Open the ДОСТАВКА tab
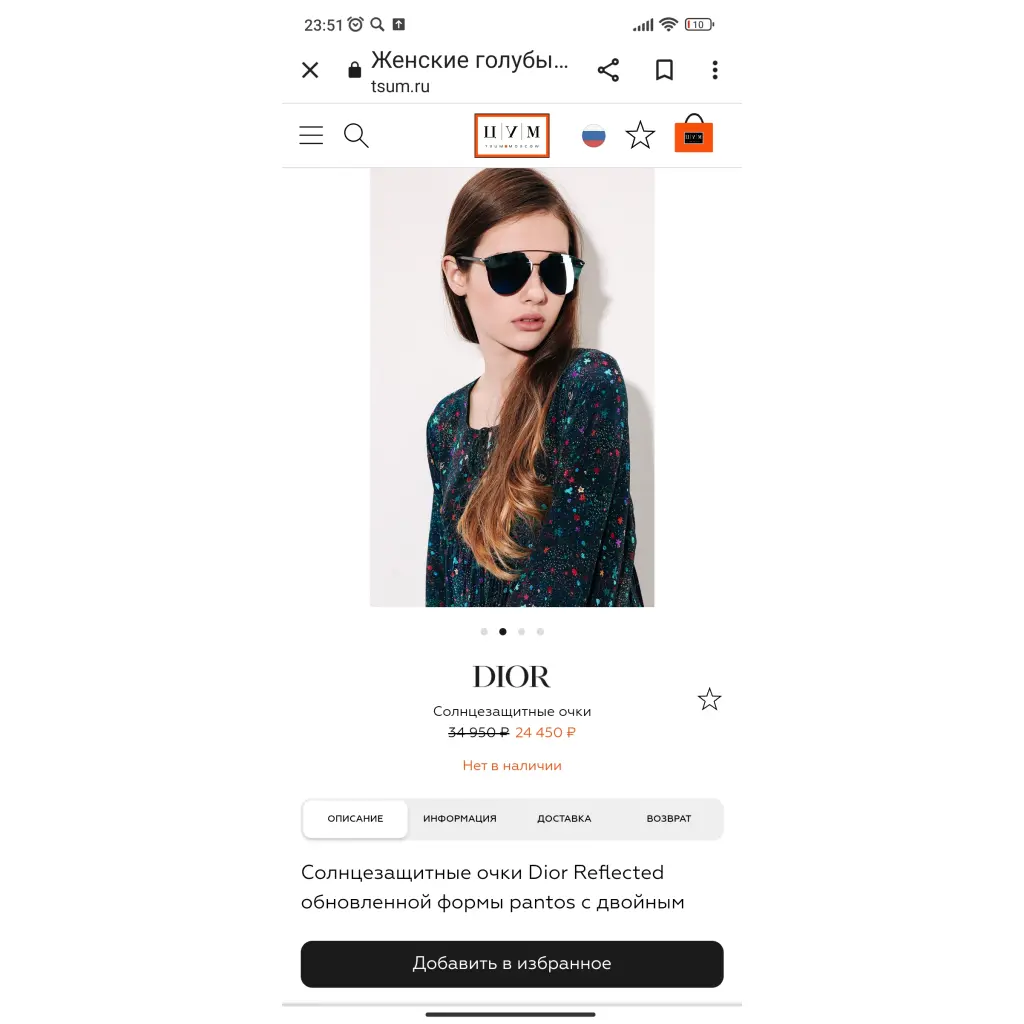The width and height of the screenshot is (1024, 1024). [564, 818]
